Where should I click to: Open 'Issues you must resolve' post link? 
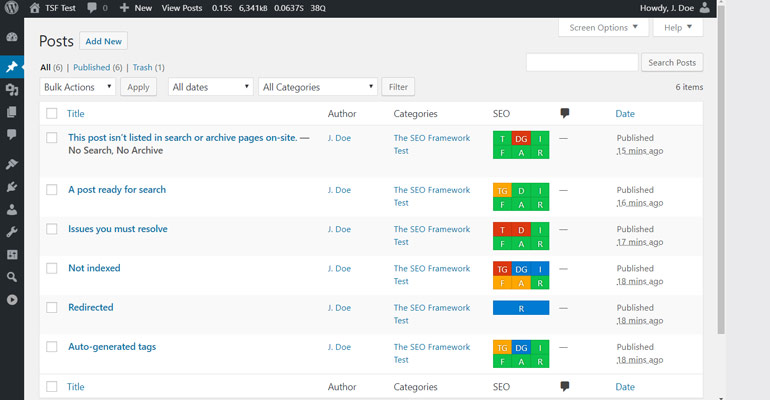pos(117,229)
